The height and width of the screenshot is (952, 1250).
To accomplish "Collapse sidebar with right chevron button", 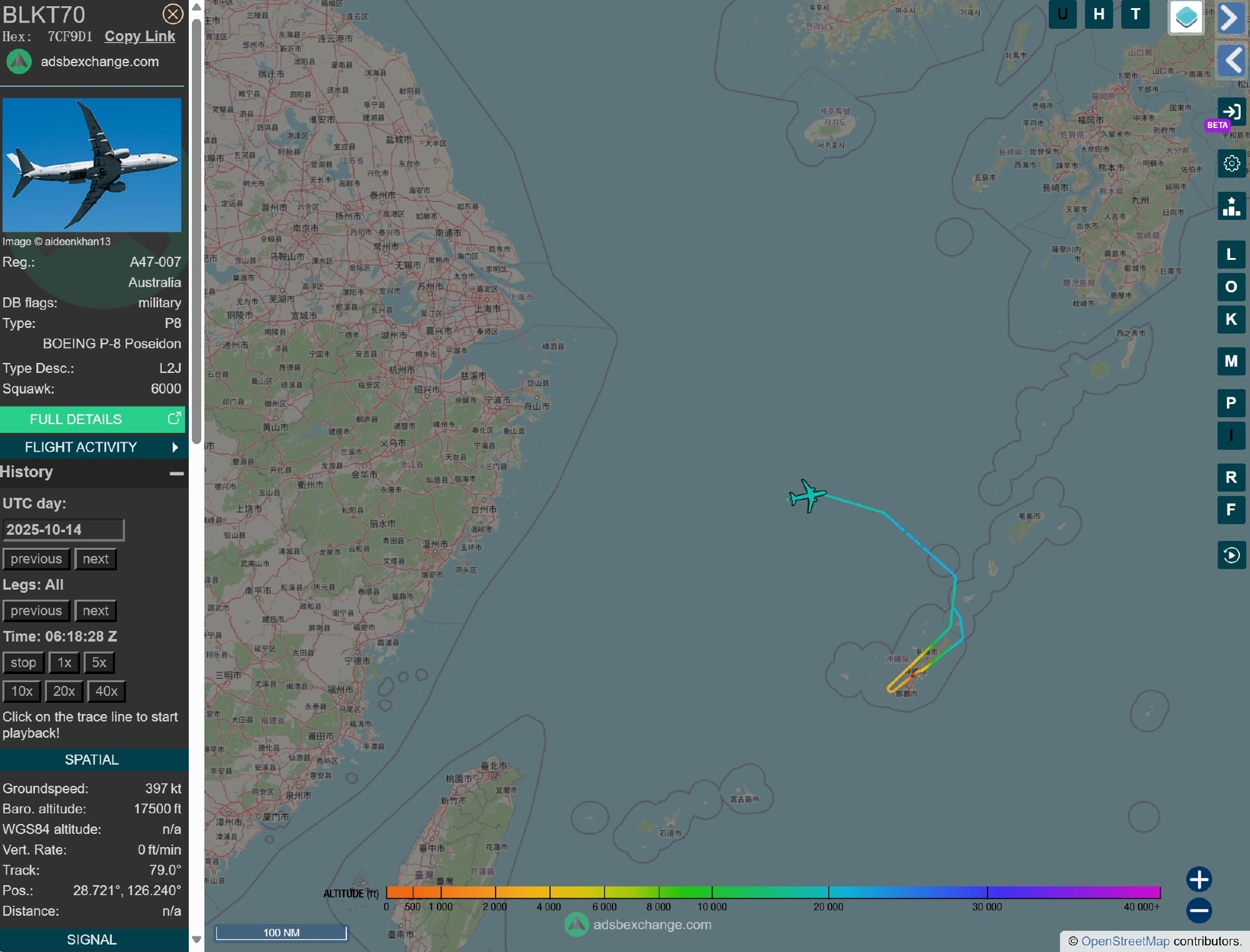I will [1230, 17].
